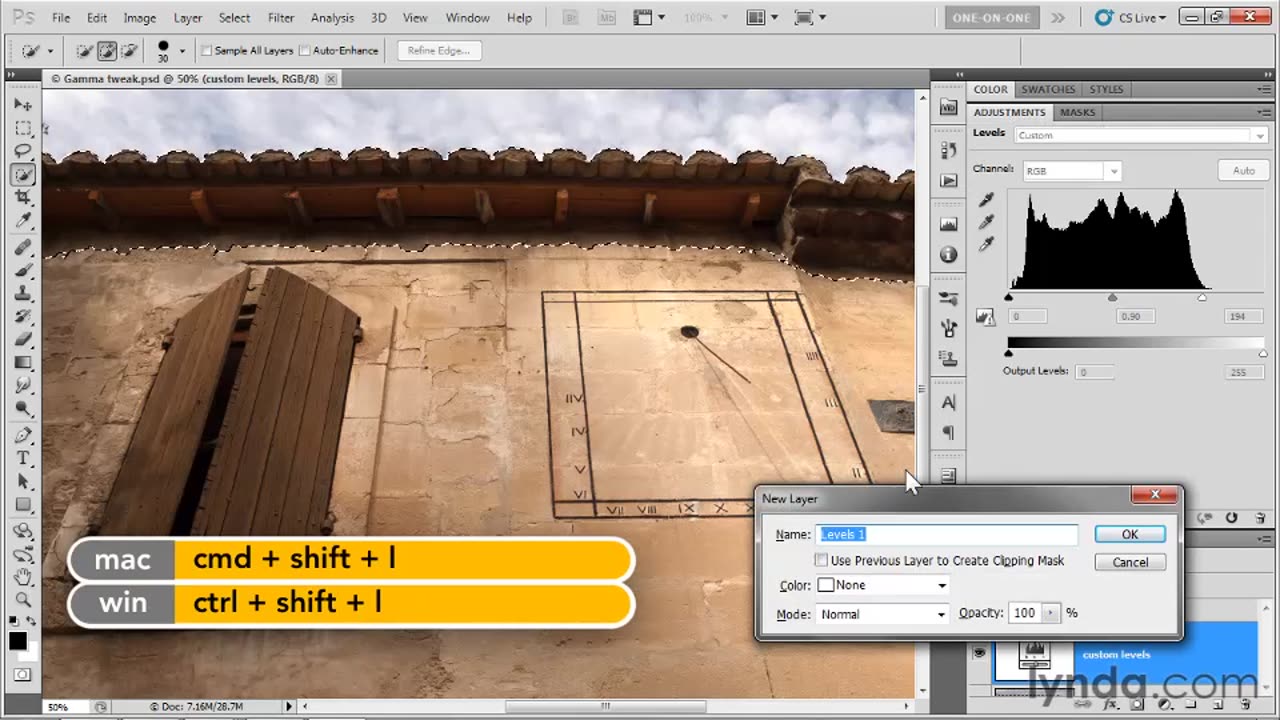Expand the Mode dropdown set to Normal

(x=882, y=614)
